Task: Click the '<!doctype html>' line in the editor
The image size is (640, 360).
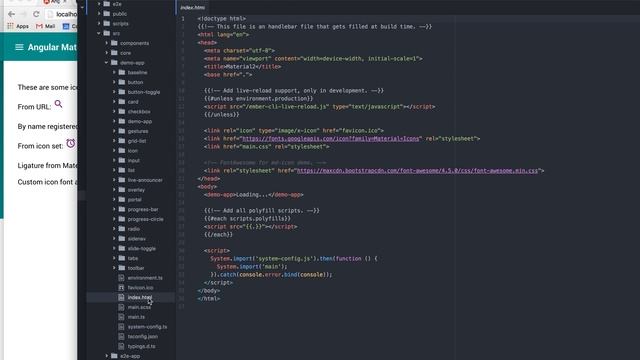Action: point(222,18)
